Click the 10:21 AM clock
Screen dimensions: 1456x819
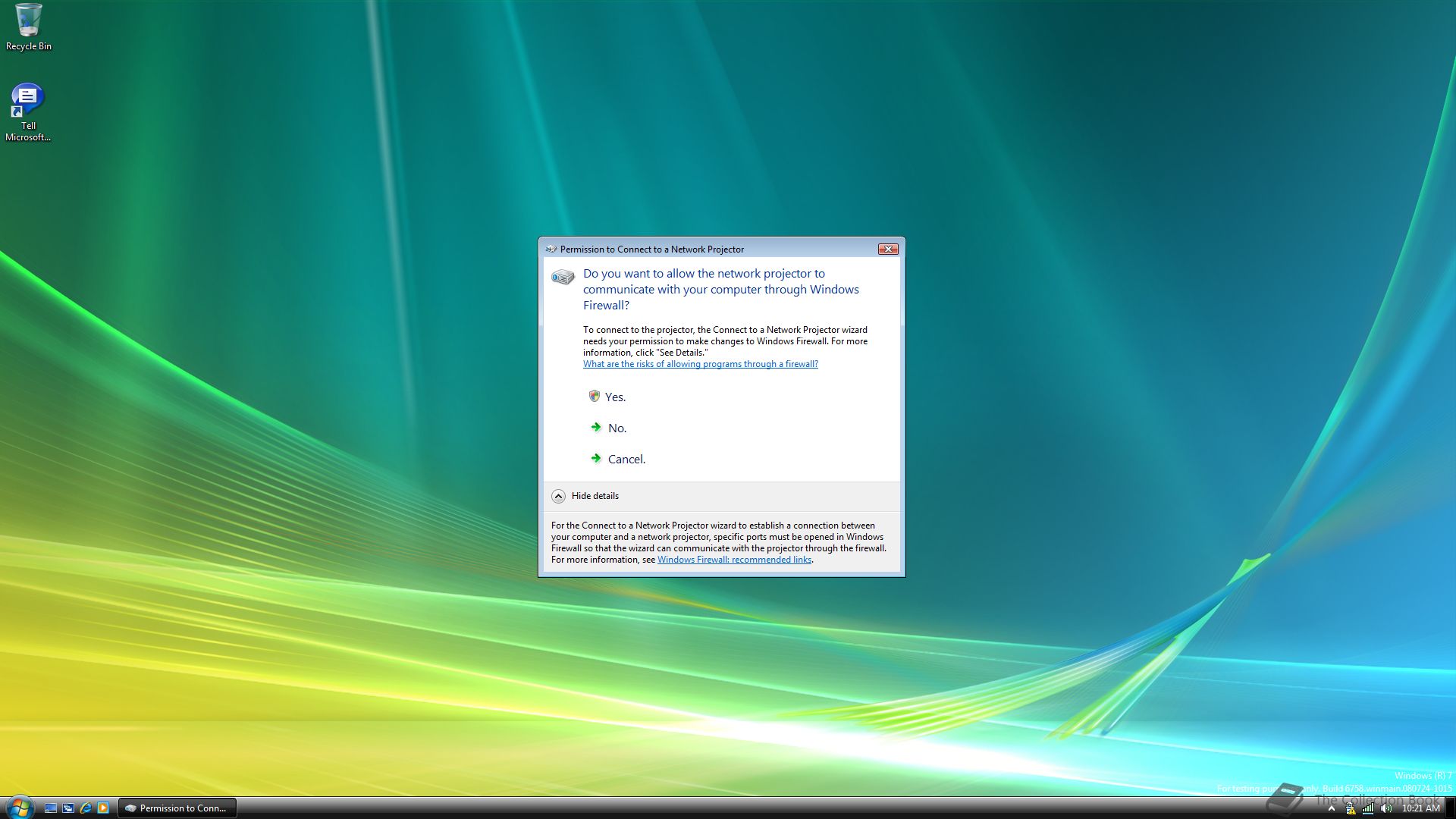point(1420,808)
